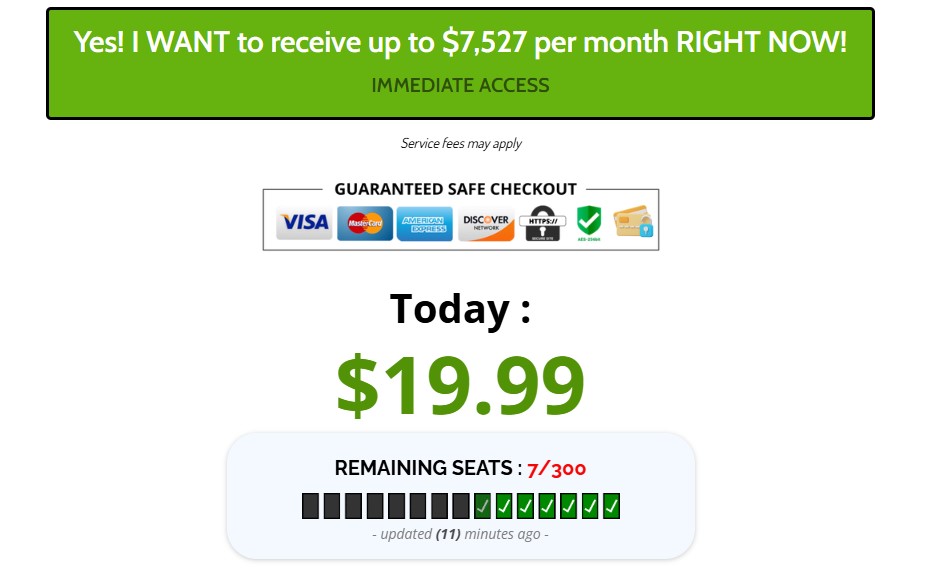Click the credit cards with lock icon
The height and width of the screenshot is (575, 929).
[x=633, y=223]
